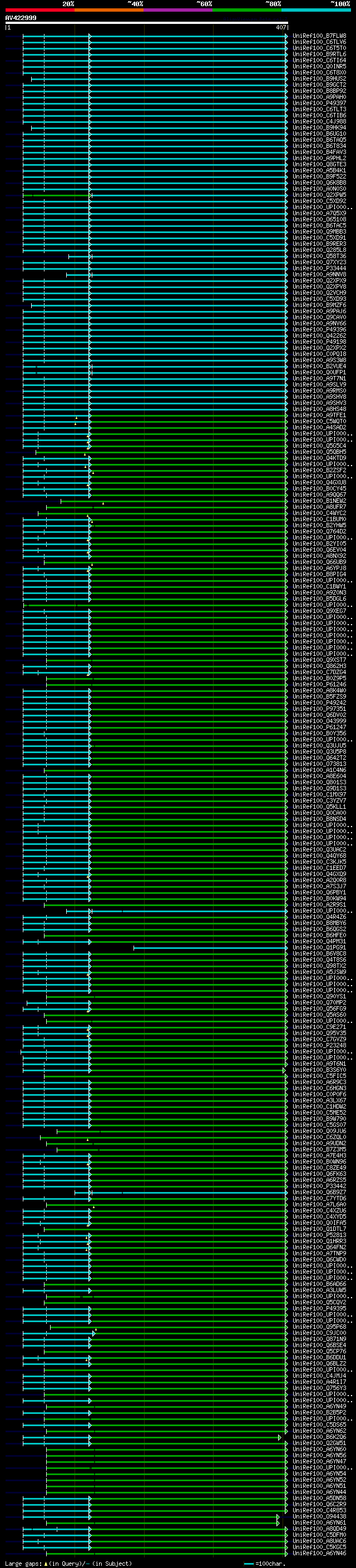This screenshot has height=1568, width=356.
Task: Select the UniRef100_P49242 label
Action: click(319, 703)
